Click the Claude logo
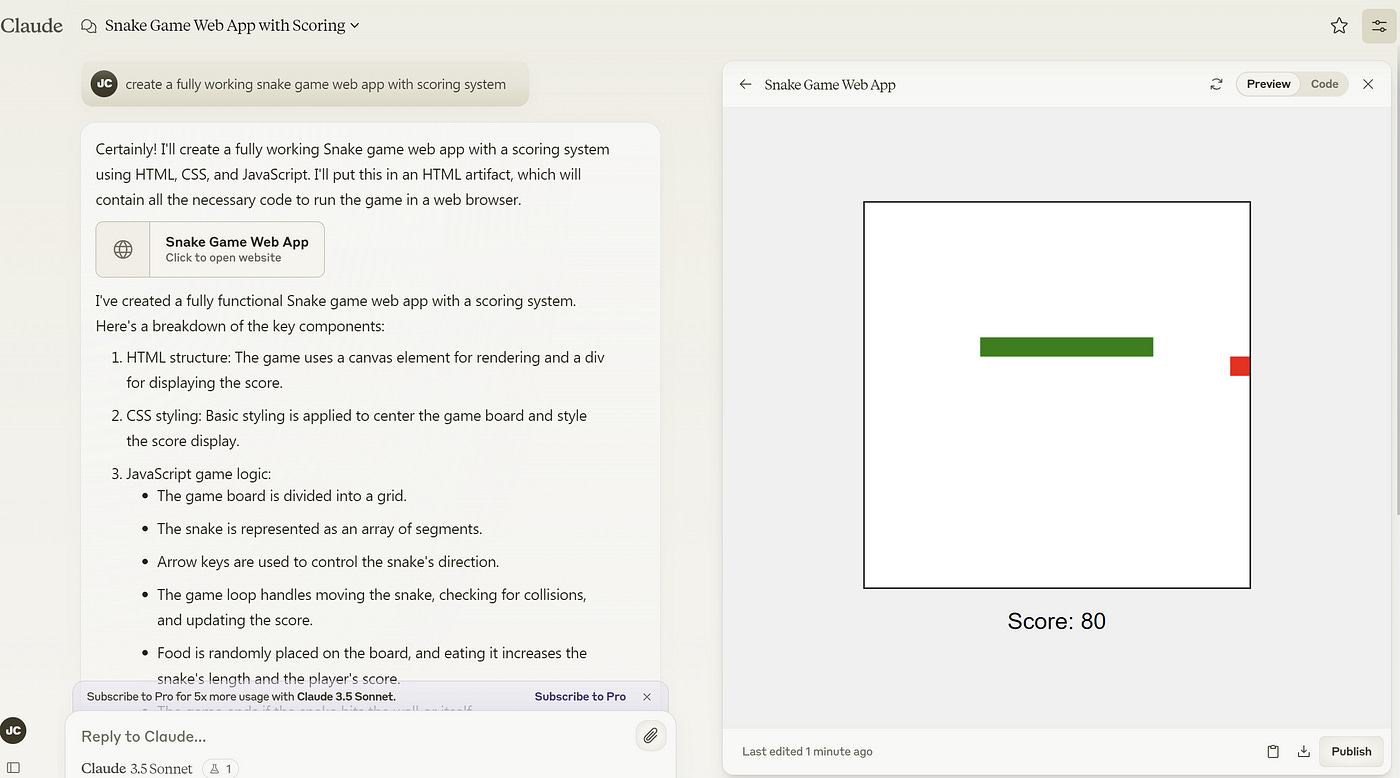This screenshot has width=1400, height=778. click(32, 26)
